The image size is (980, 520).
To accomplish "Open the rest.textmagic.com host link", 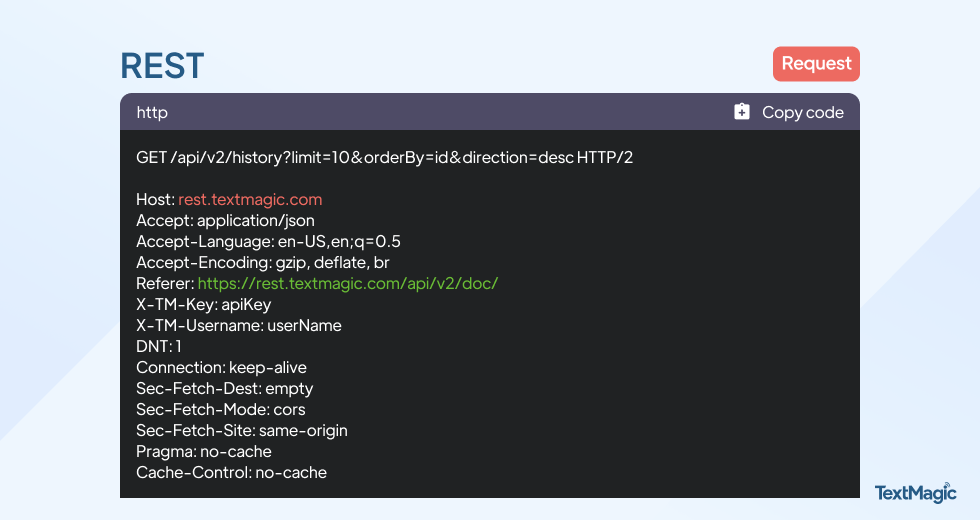I will coord(250,199).
